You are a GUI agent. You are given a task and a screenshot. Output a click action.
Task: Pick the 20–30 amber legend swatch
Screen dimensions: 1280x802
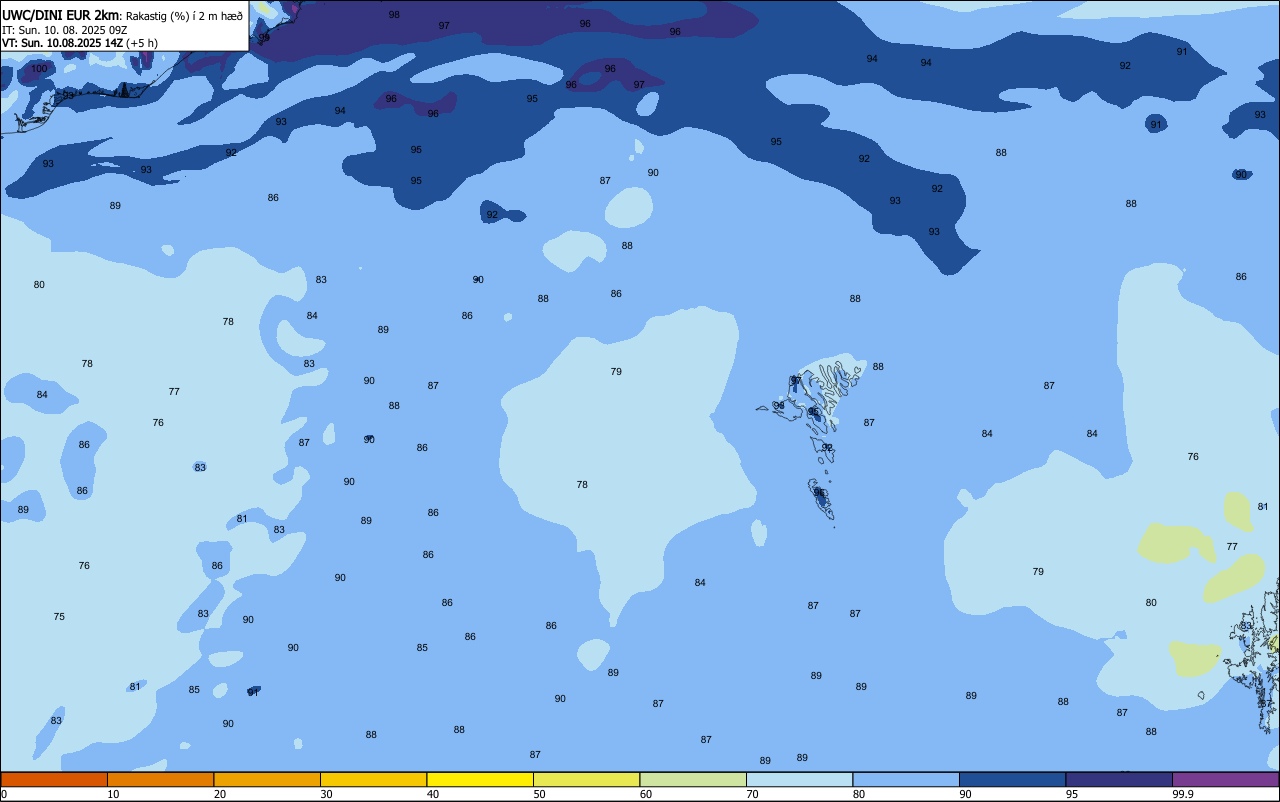[x=267, y=779]
